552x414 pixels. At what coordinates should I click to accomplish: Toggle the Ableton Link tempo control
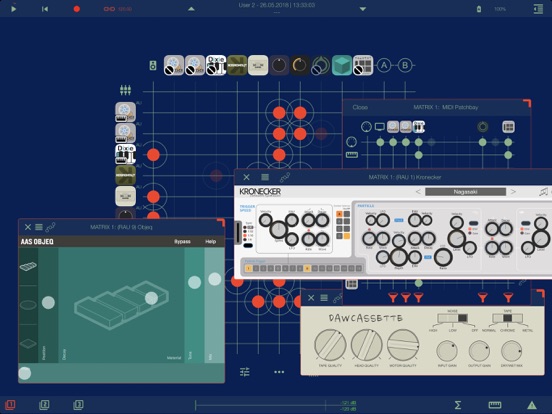[118, 9]
